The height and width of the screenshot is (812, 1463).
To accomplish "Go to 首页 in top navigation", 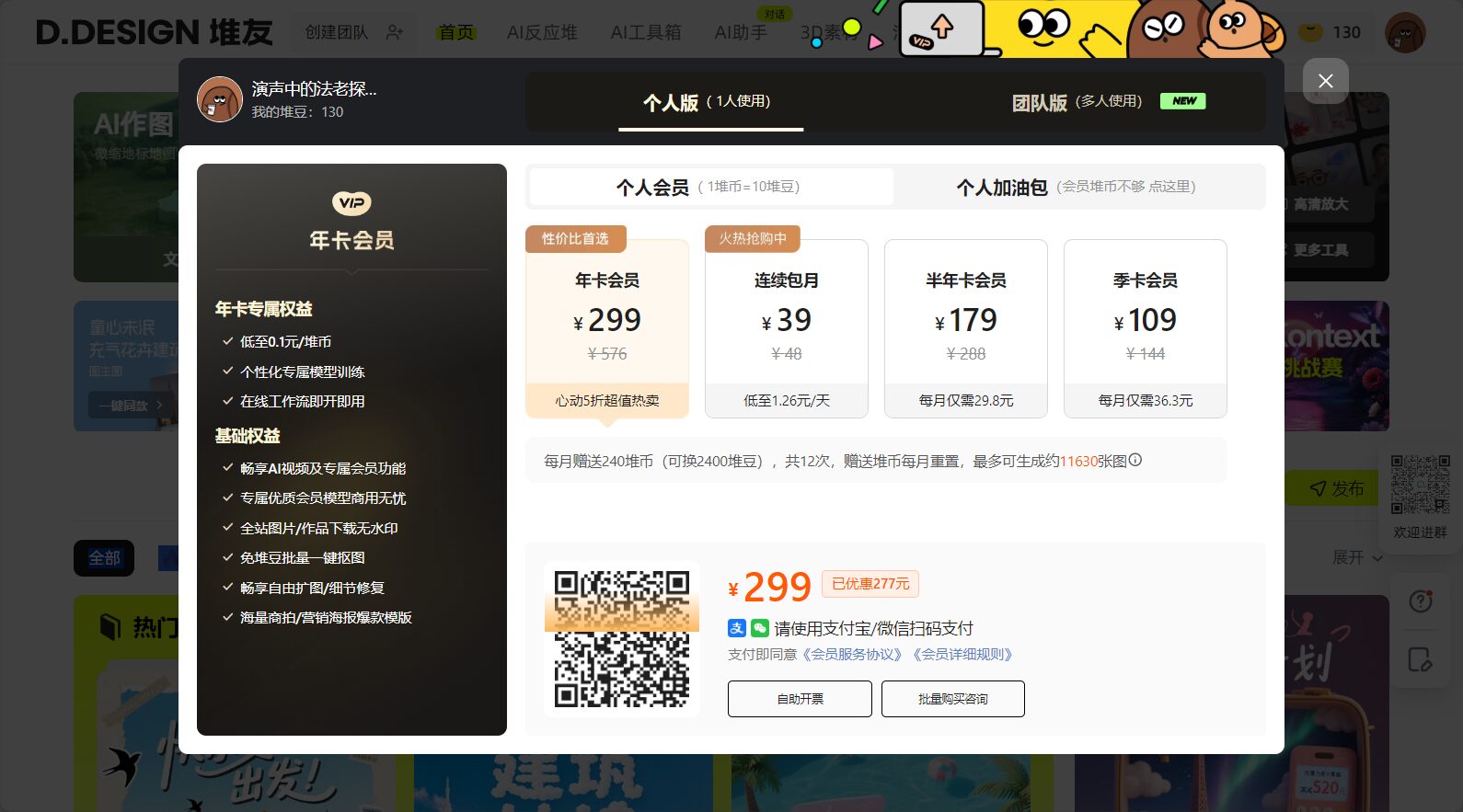I will (x=455, y=32).
